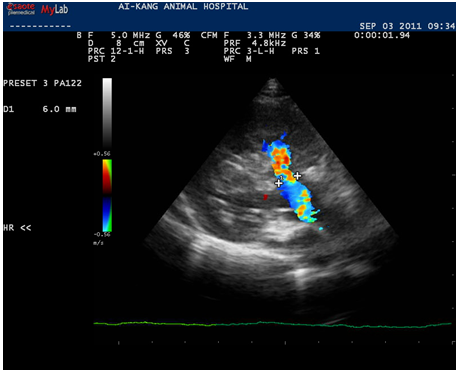Click the green ECG trace line
This screenshot has height=373, width=460.
tap(272, 324)
